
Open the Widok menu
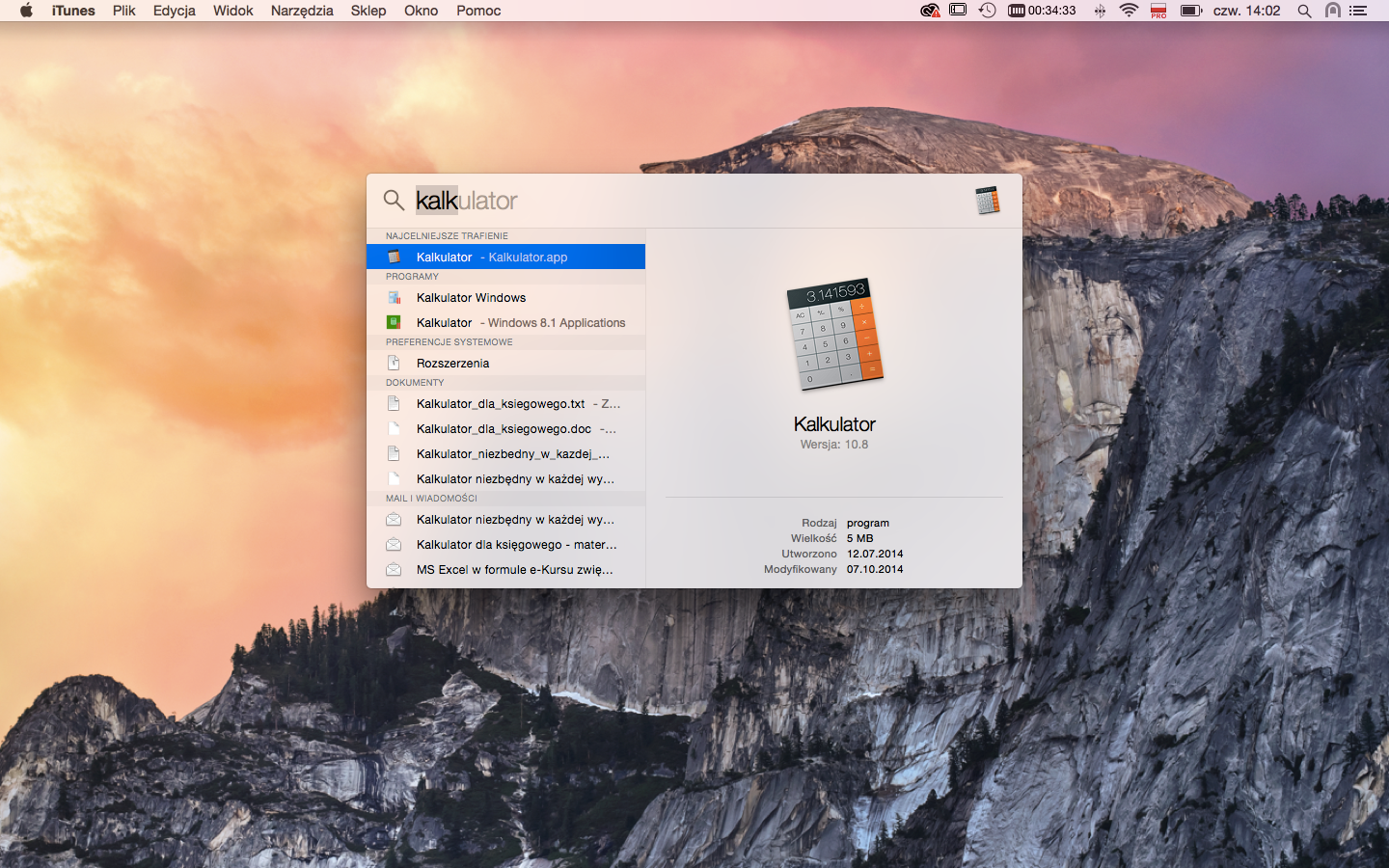point(233,11)
